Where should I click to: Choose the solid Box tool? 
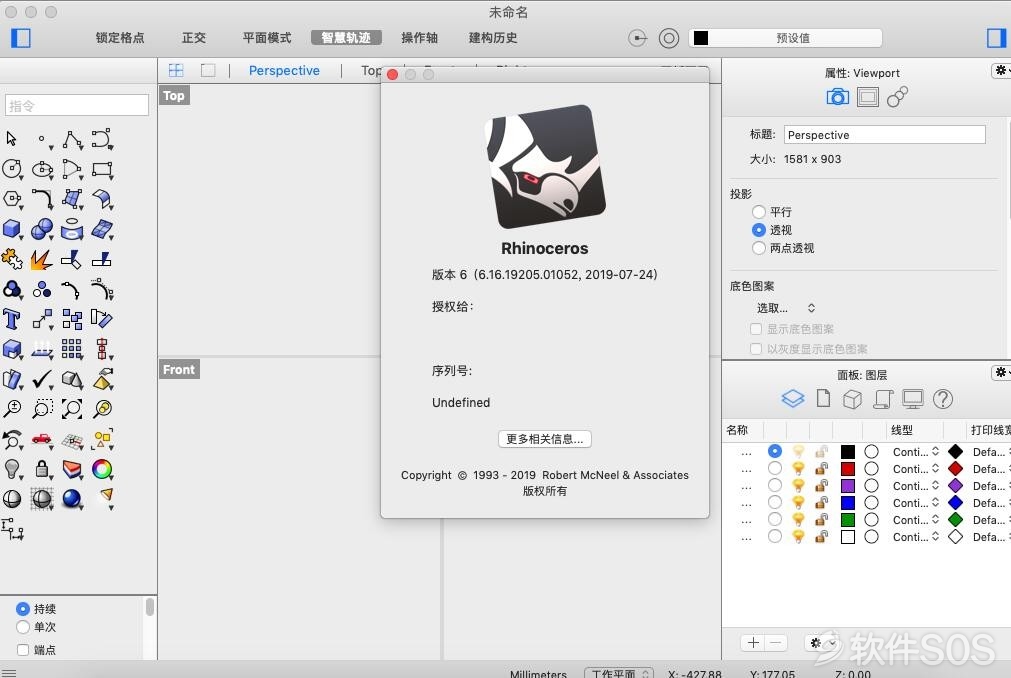click(x=12, y=229)
